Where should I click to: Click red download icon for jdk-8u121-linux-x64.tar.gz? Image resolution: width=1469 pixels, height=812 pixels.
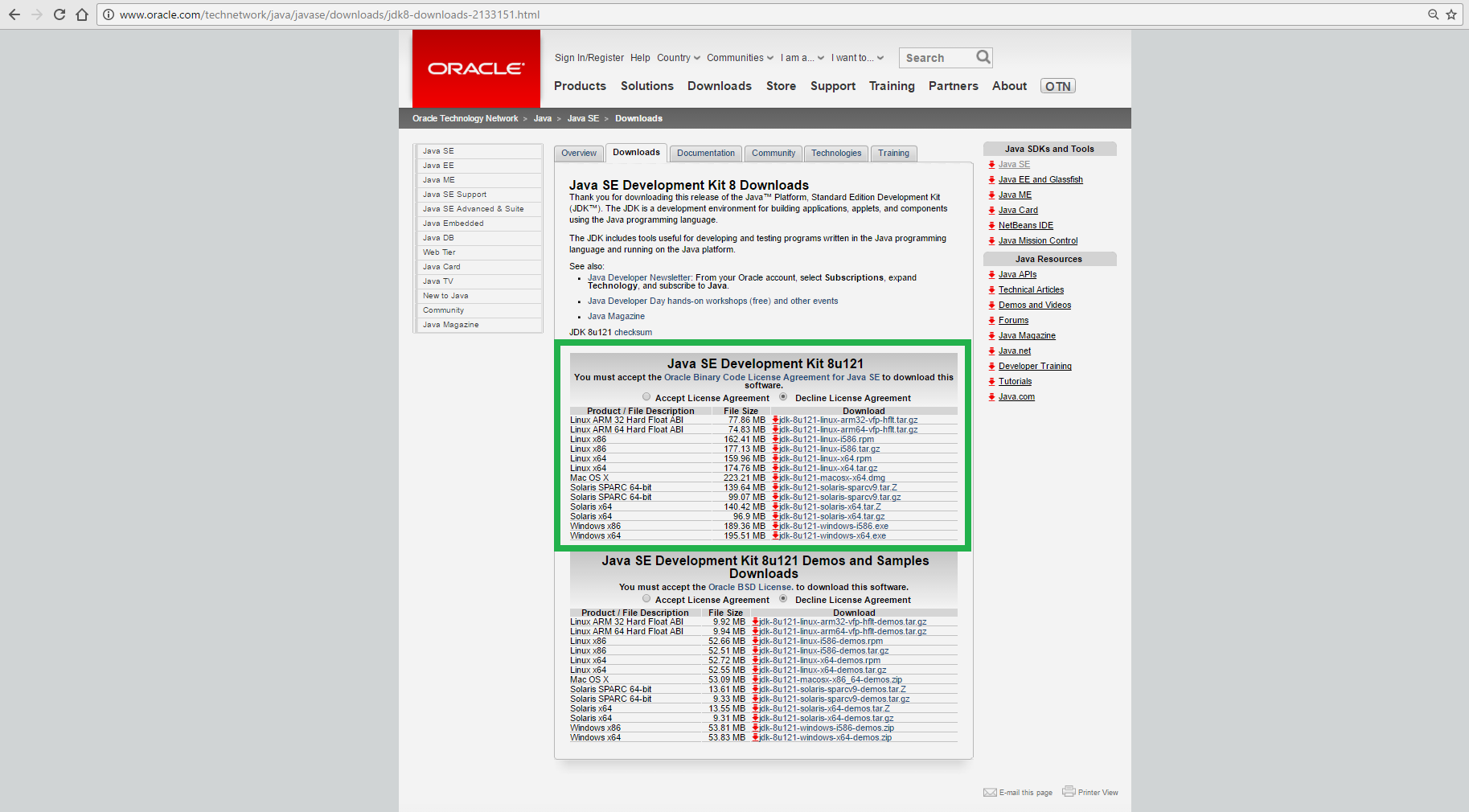(x=775, y=468)
